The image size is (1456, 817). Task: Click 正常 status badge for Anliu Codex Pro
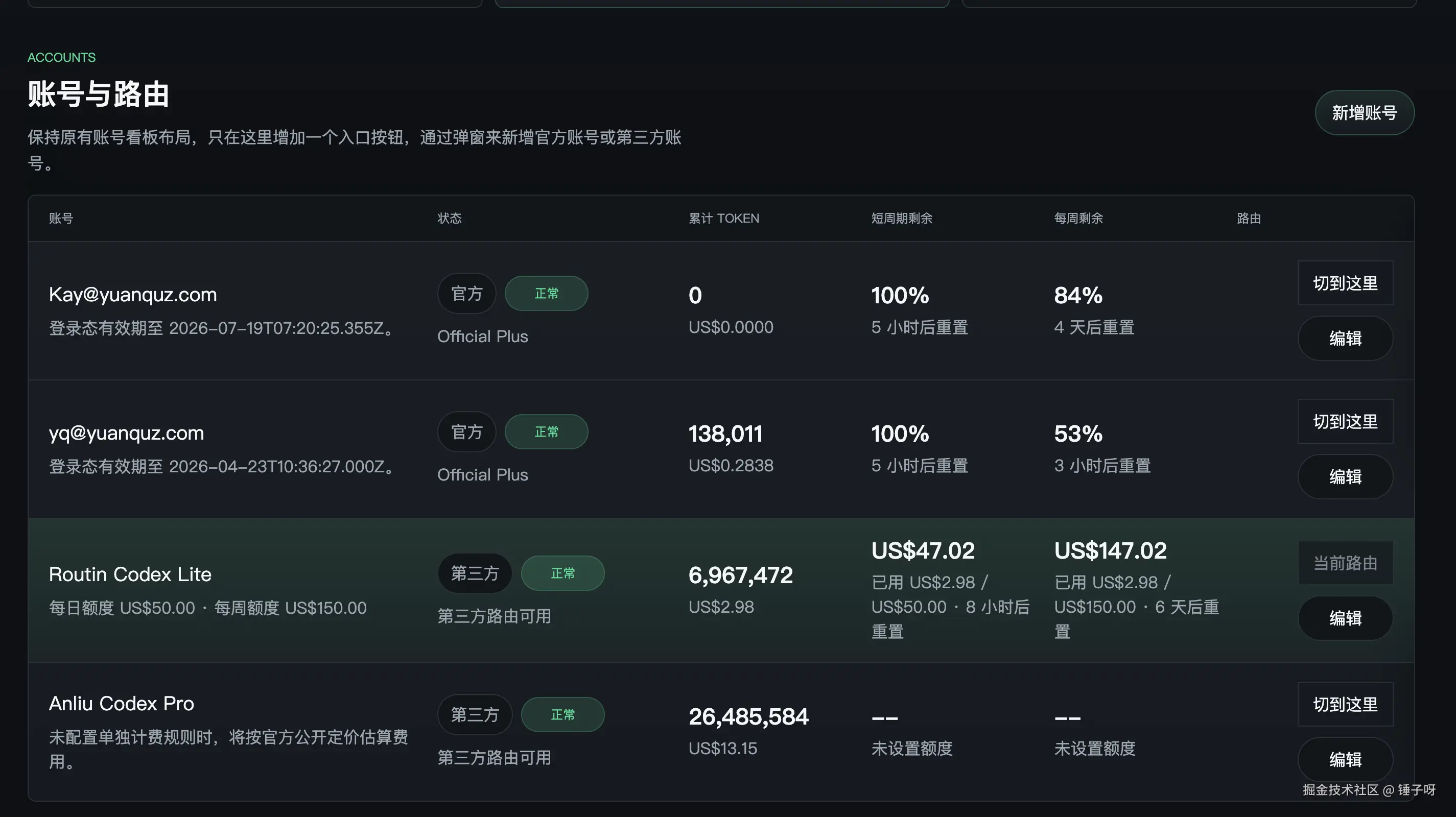click(x=562, y=714)
